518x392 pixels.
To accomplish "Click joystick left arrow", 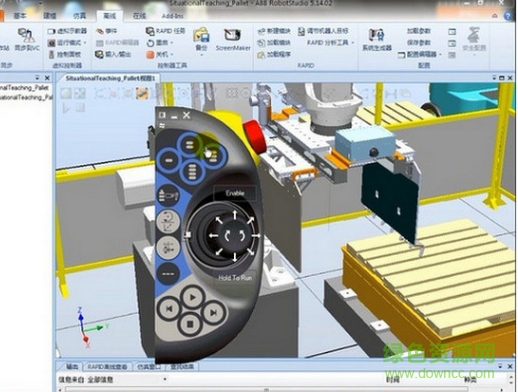I will pyautogui.click(x=213, y=236).
